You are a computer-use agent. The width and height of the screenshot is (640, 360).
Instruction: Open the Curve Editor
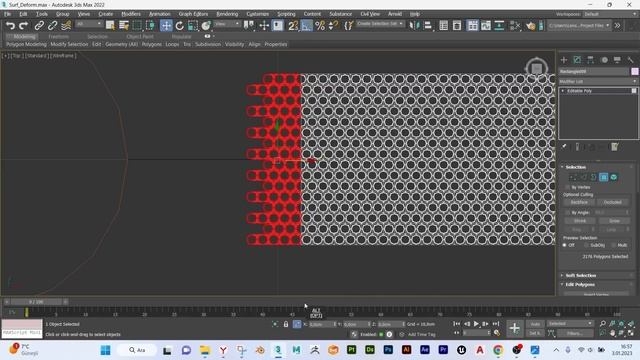pos(486,26)
